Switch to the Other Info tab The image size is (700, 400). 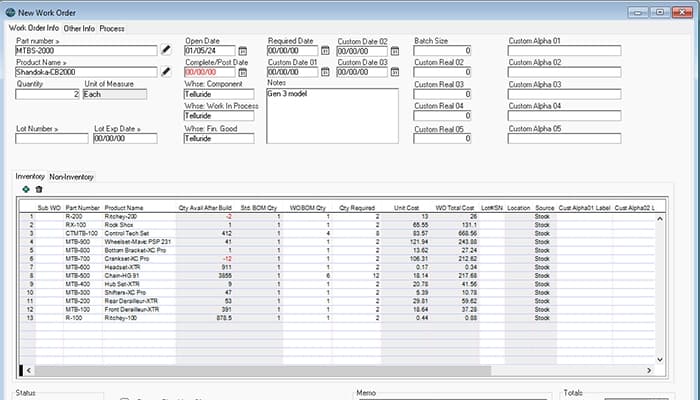[x=79, y=29]
